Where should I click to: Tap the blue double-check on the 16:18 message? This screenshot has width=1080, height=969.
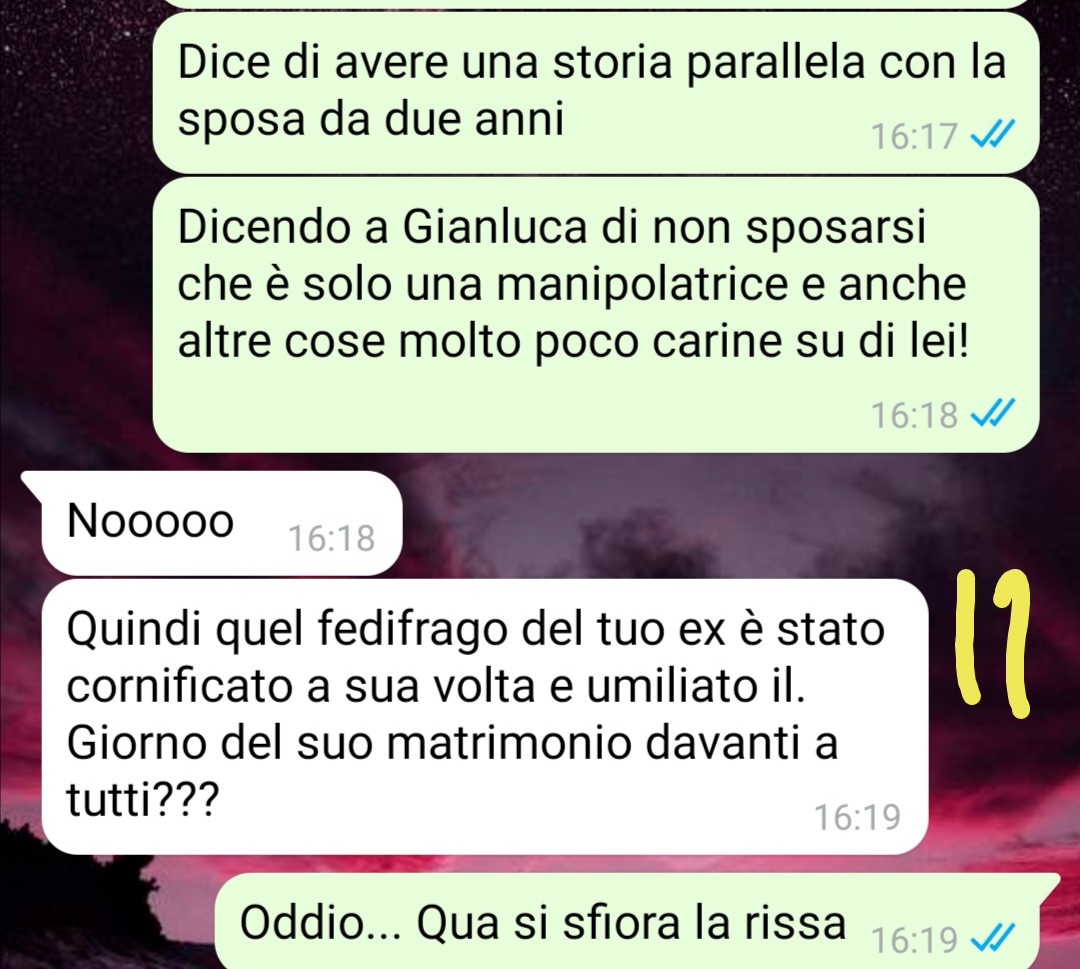pos(992,414)
